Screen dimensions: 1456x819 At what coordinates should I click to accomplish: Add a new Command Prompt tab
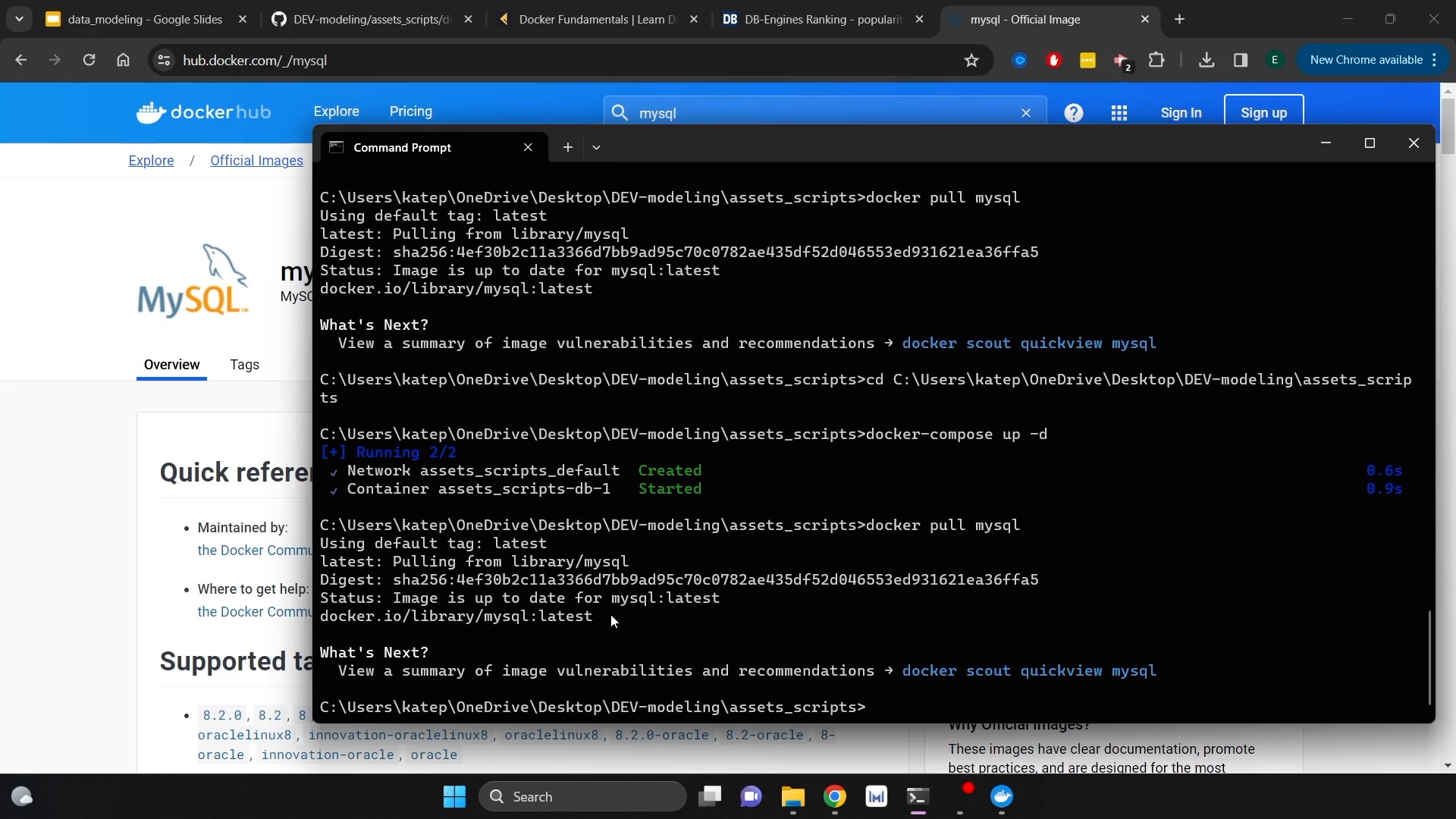[568, 147]
